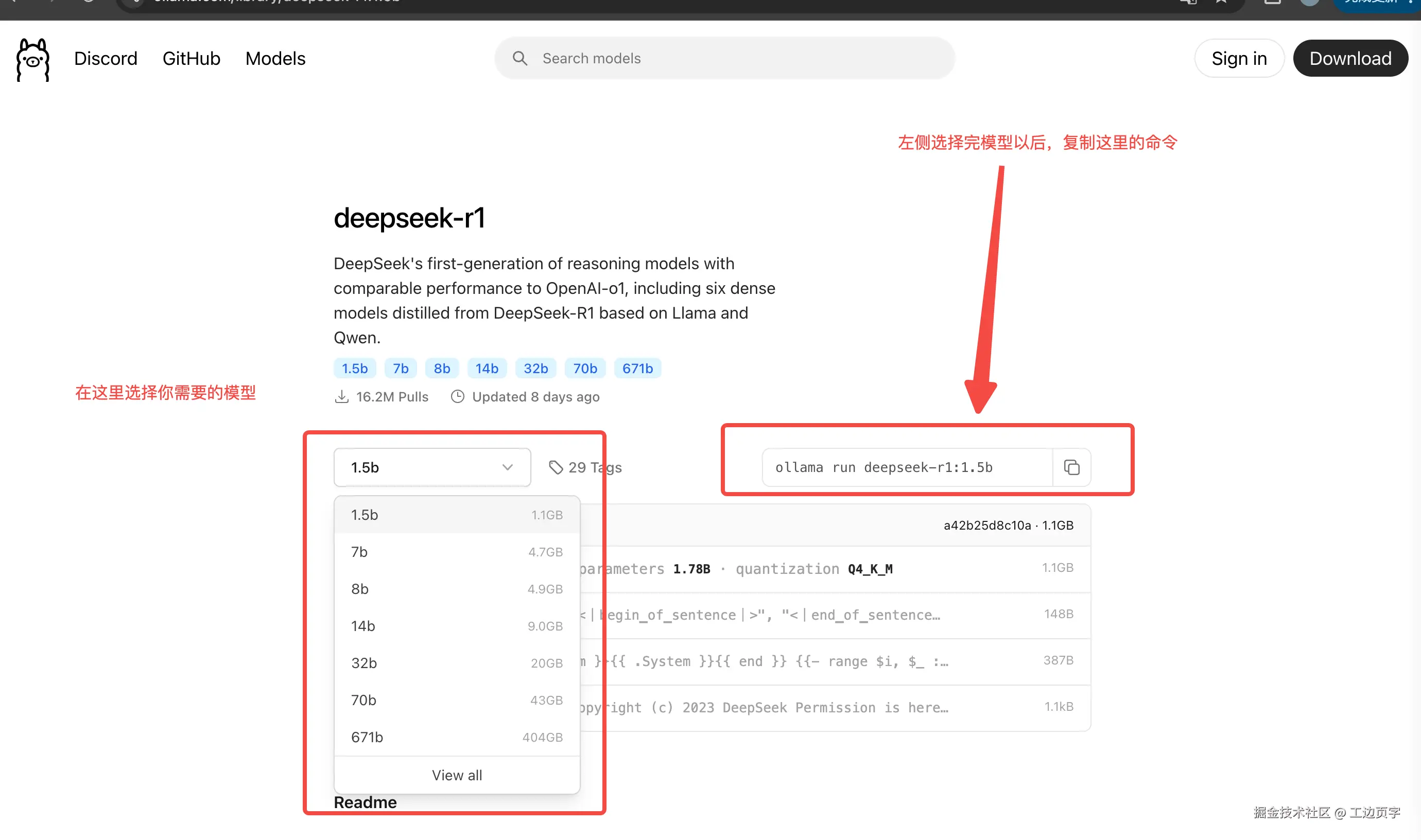
Task: Click the copy command icon
Action: tap(1071, 467)
